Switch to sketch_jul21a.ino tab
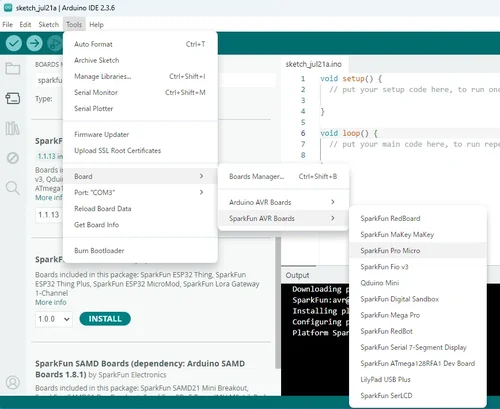500x409 pixels. (x=313, y=64)
